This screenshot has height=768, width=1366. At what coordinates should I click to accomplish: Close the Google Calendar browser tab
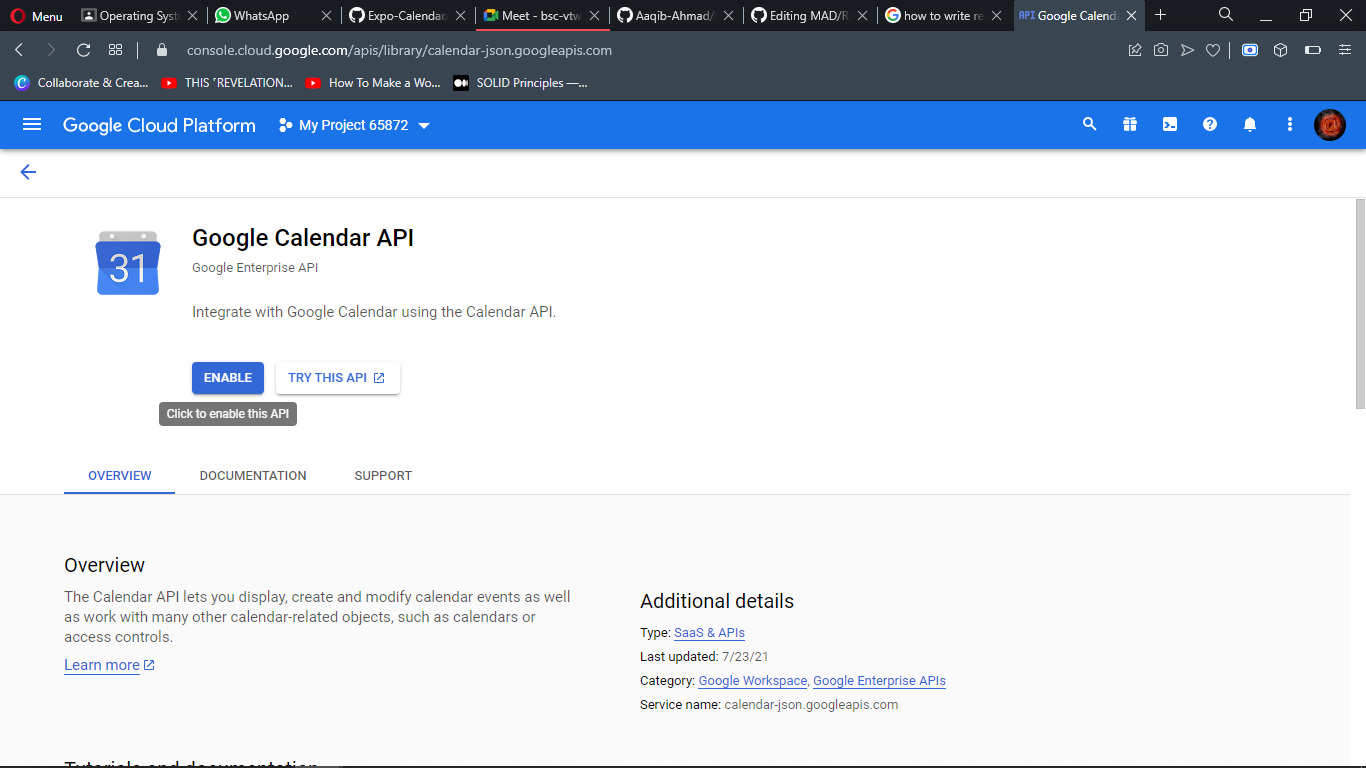coord(1129,15)
